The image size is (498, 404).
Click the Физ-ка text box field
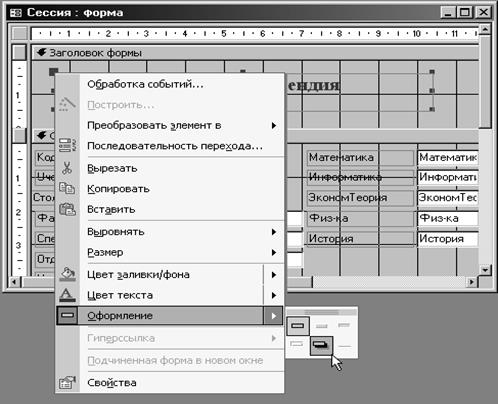(x=448, y=218)
